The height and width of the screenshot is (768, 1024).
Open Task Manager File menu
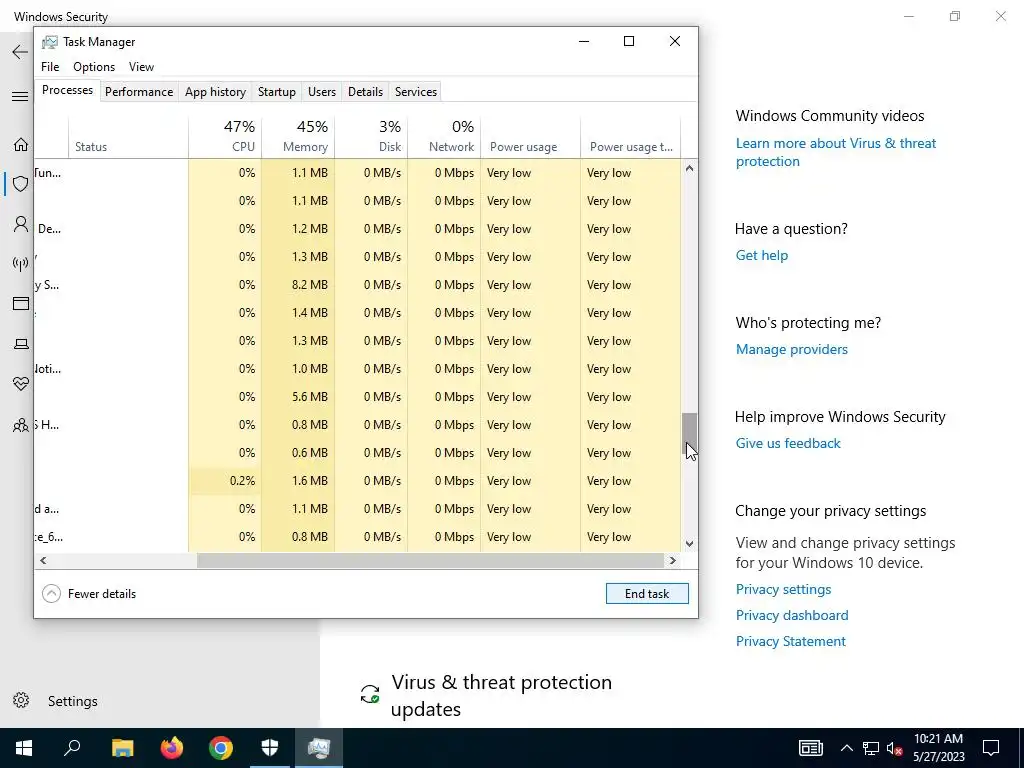(x=50, y=67)
